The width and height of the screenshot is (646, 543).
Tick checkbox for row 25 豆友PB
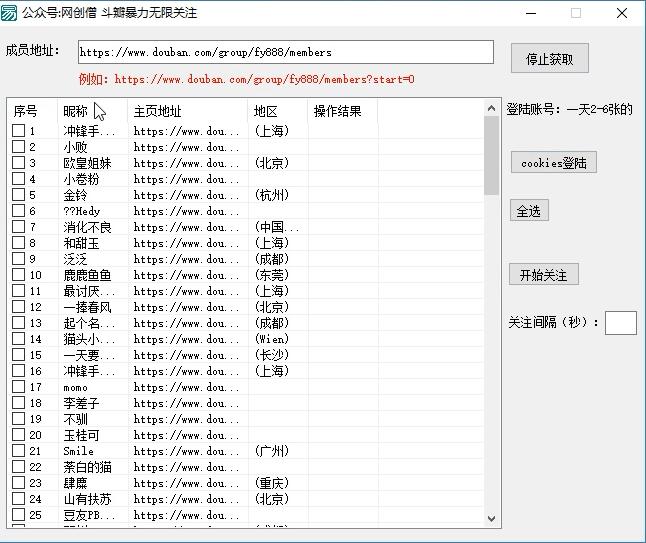[18, 515]
